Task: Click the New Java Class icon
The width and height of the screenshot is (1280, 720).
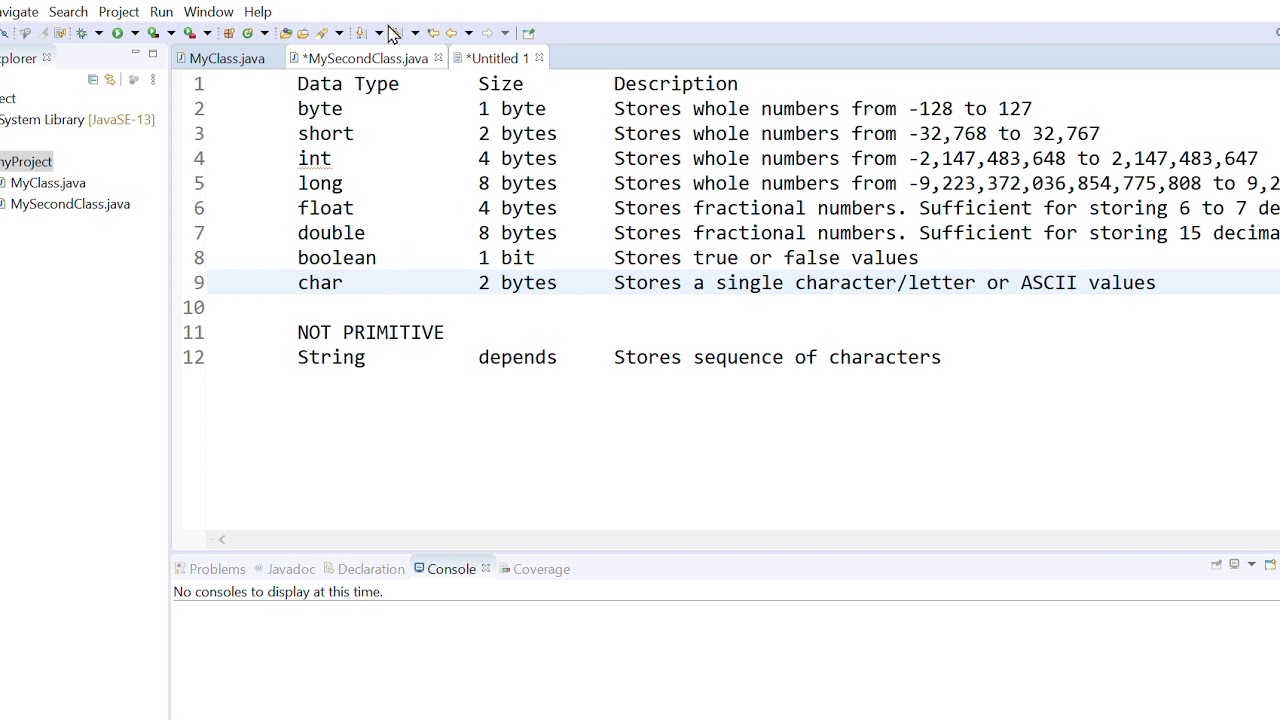Action: [248, 33]
